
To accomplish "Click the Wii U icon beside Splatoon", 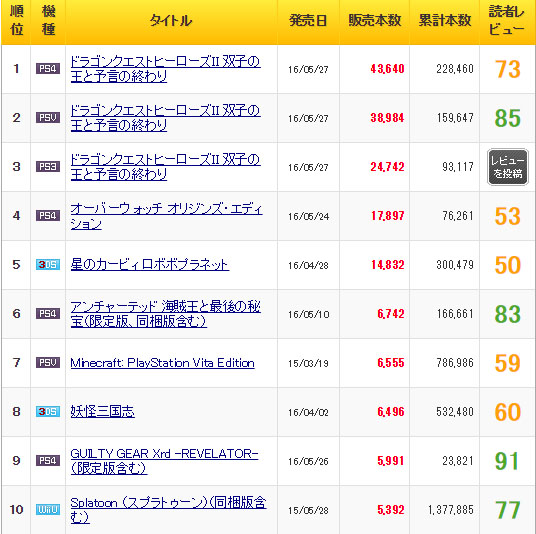I will coord(48,509).
